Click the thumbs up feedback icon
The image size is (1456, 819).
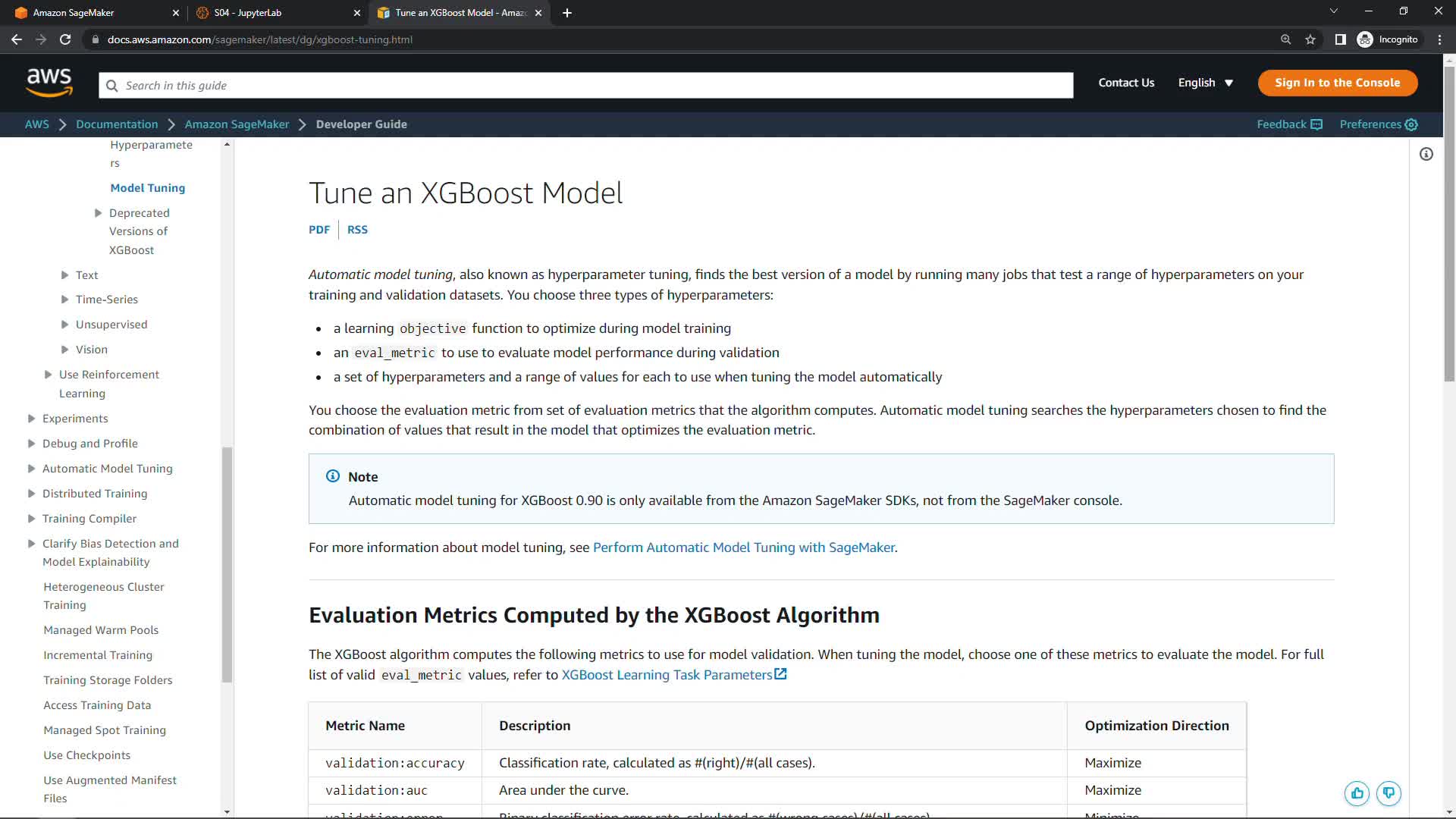click(1357, 793)
